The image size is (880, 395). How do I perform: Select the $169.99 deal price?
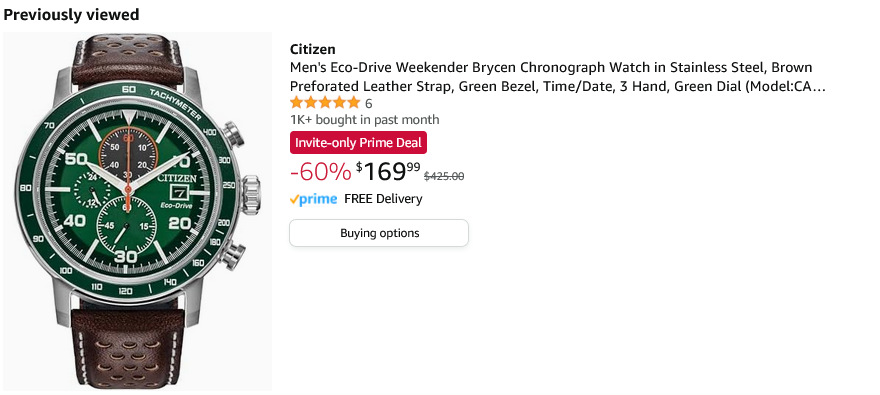tap(388, 171)
